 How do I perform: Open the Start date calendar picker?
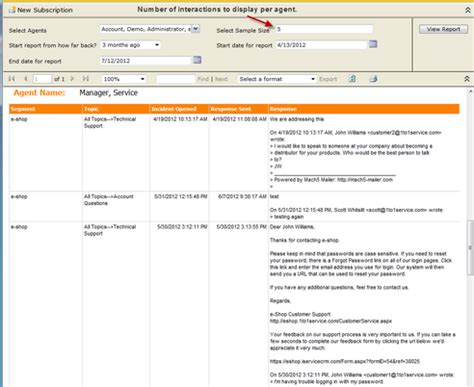coord(373,44)
